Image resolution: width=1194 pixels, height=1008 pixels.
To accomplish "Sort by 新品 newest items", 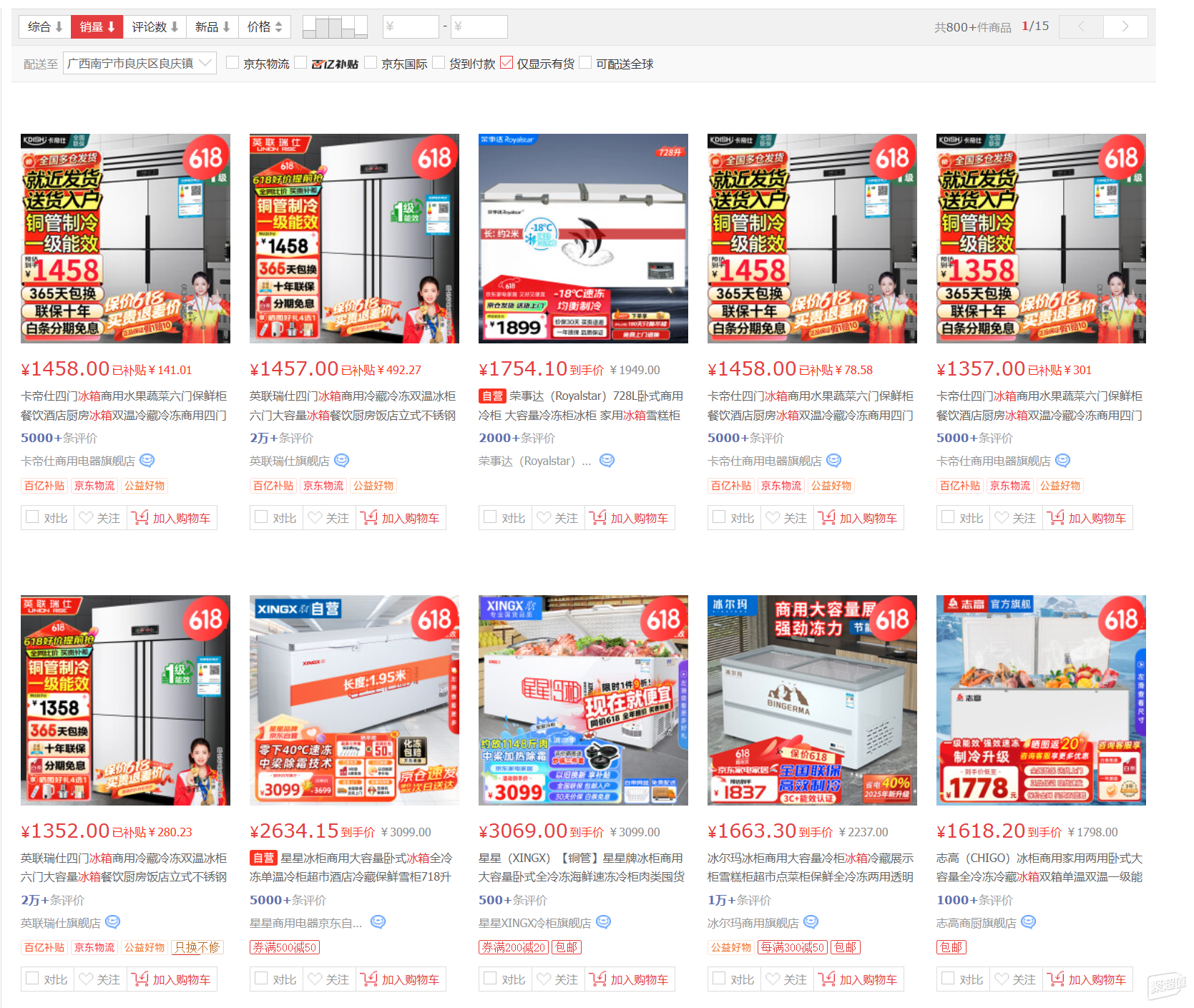I will 212,27.
